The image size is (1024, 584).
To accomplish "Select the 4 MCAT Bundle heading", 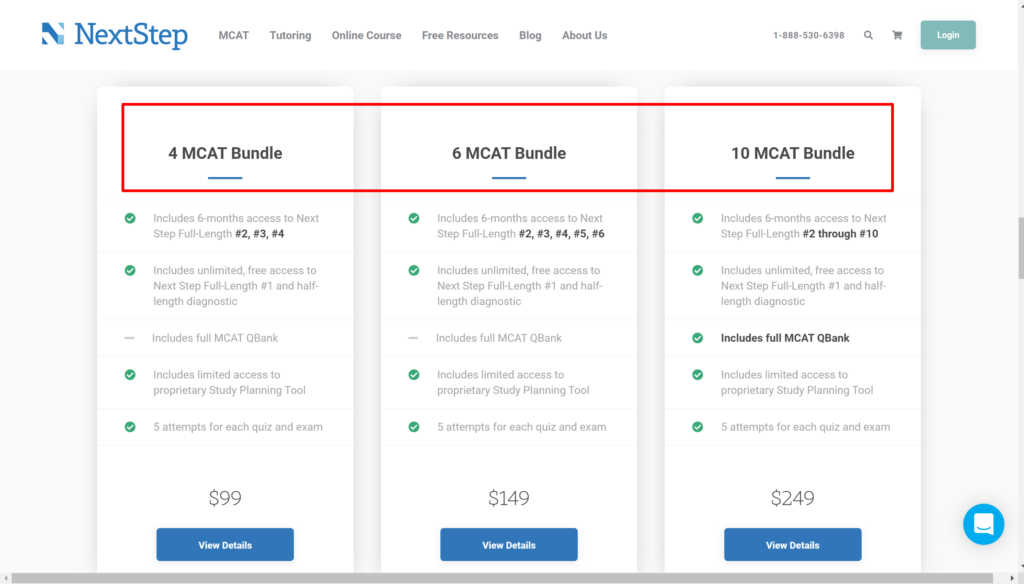I will (225, 153).
